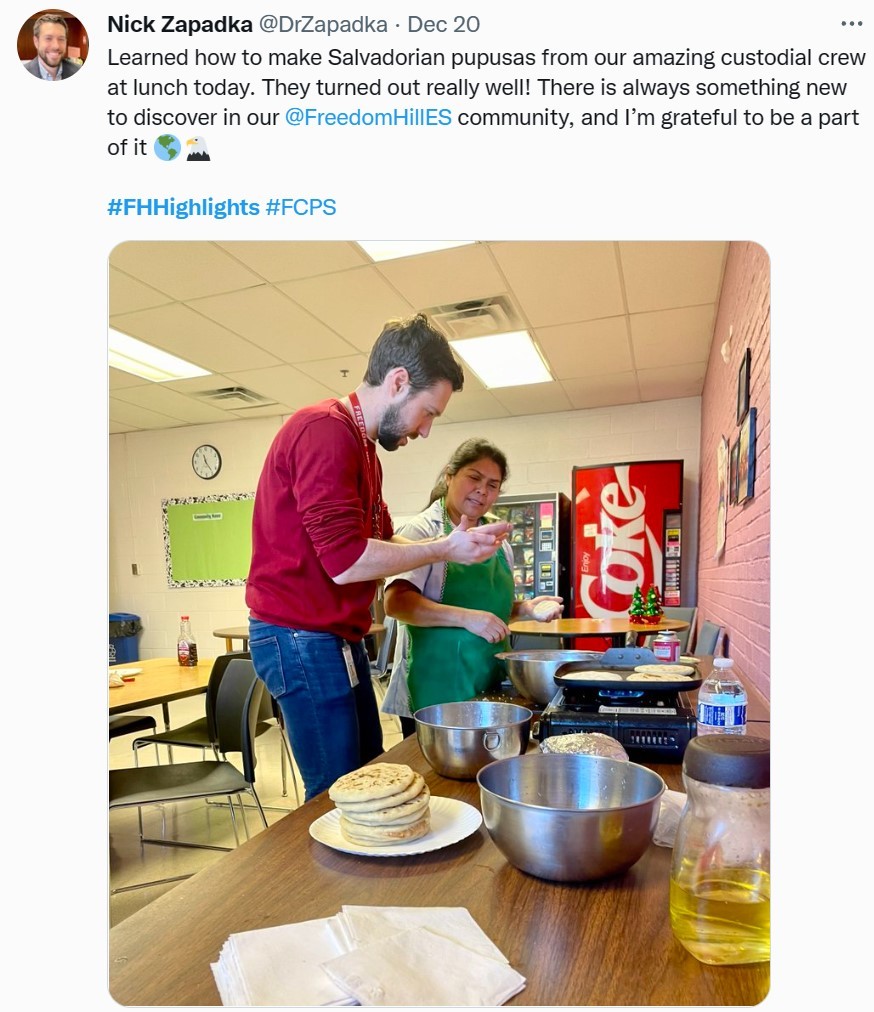Click the tweet body text

click(484, 103)
